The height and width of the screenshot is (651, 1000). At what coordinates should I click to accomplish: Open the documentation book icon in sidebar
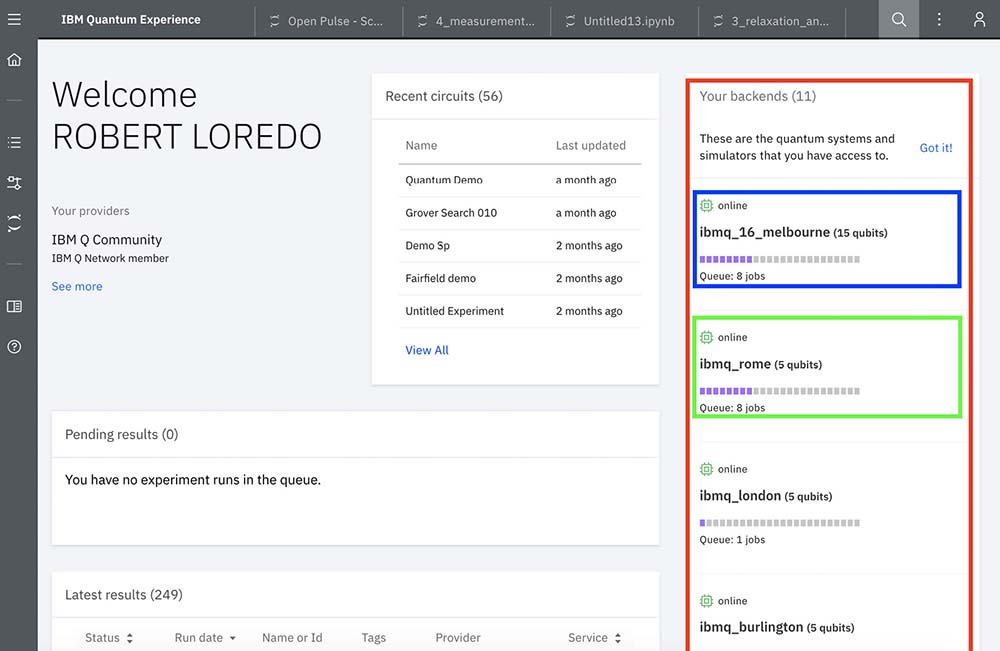(x=14, y=306)
